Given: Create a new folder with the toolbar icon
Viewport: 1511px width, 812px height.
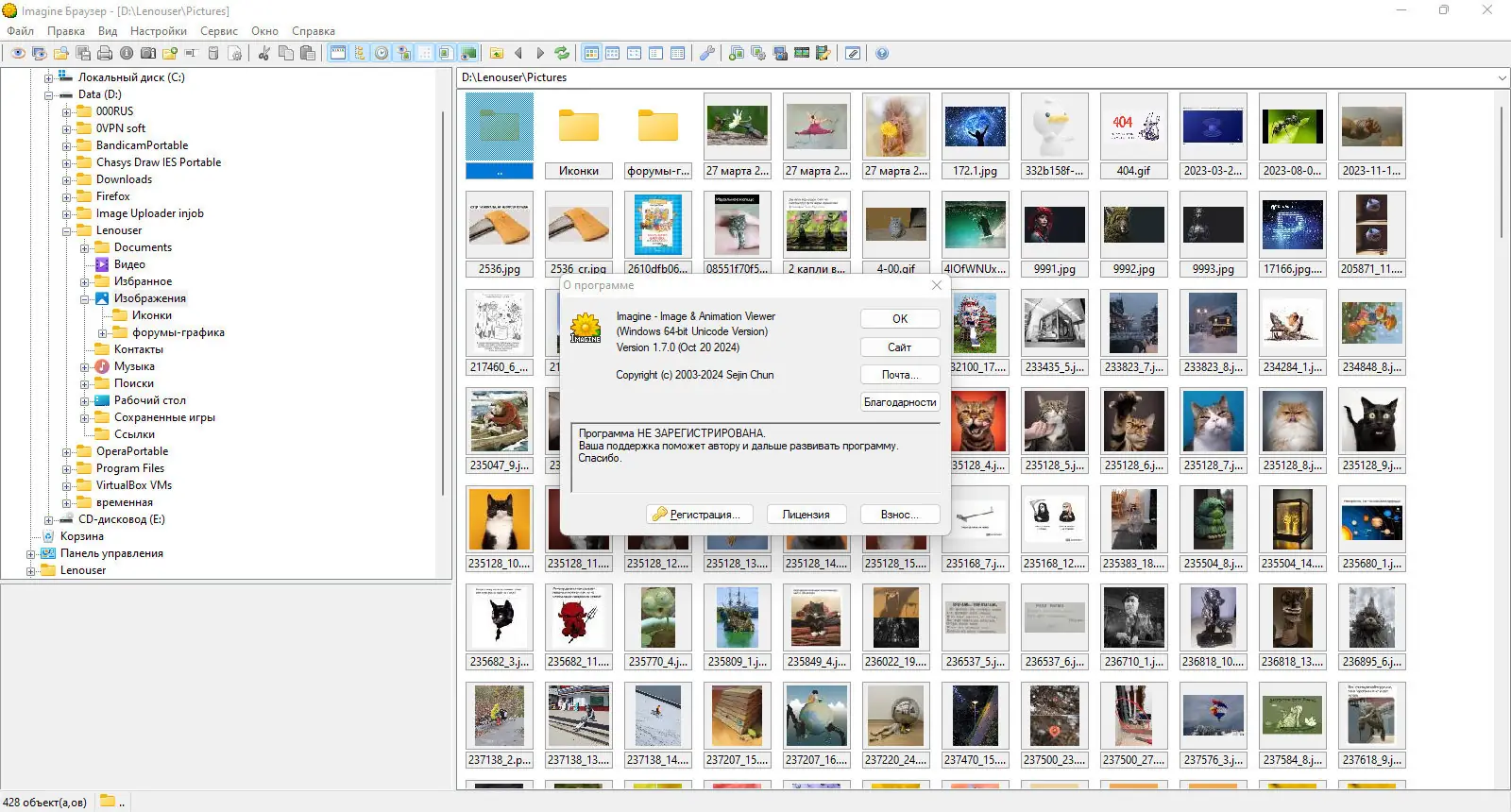Looking at the screenshot, I should tap(170, 54).
